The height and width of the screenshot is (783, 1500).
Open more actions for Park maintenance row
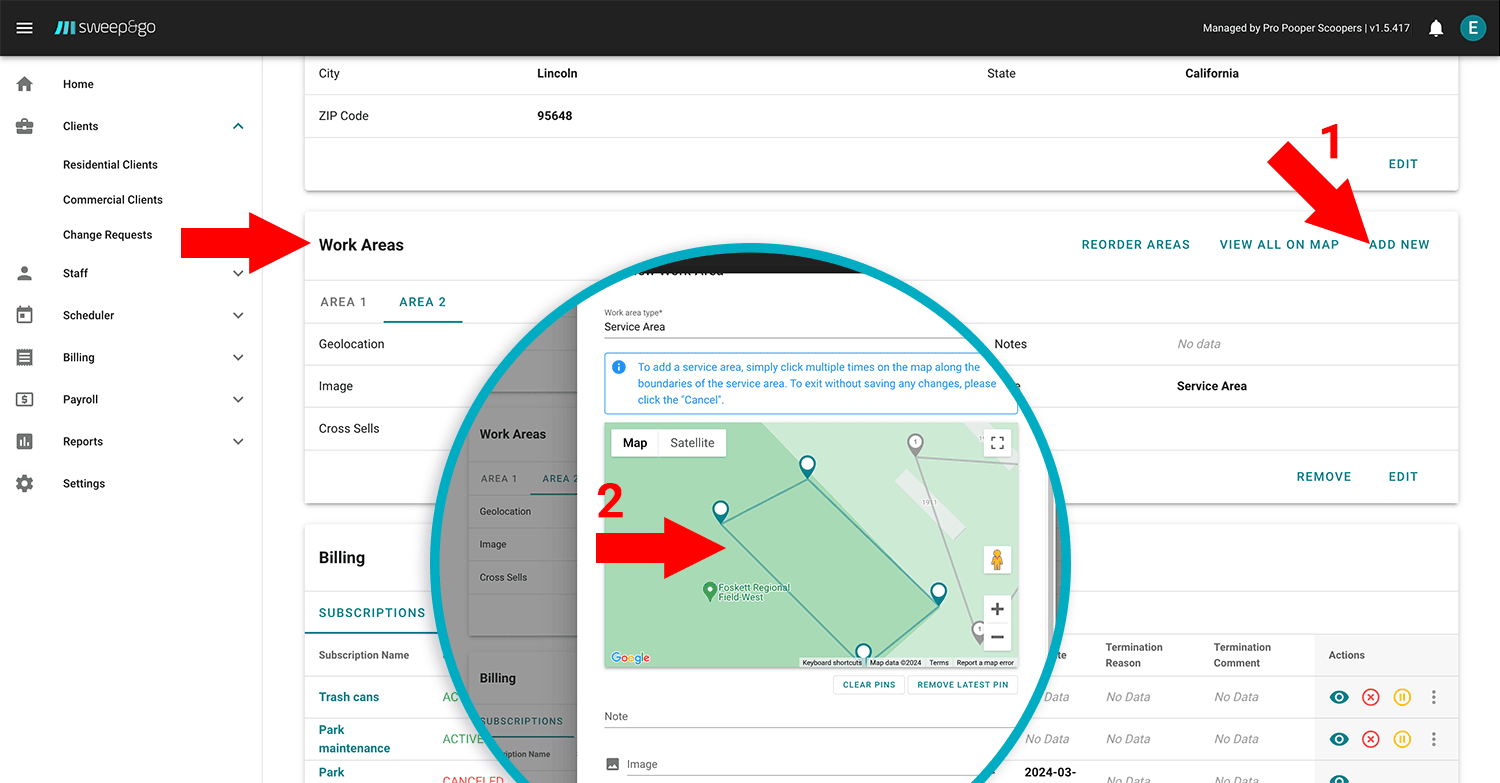point(1434,739)
